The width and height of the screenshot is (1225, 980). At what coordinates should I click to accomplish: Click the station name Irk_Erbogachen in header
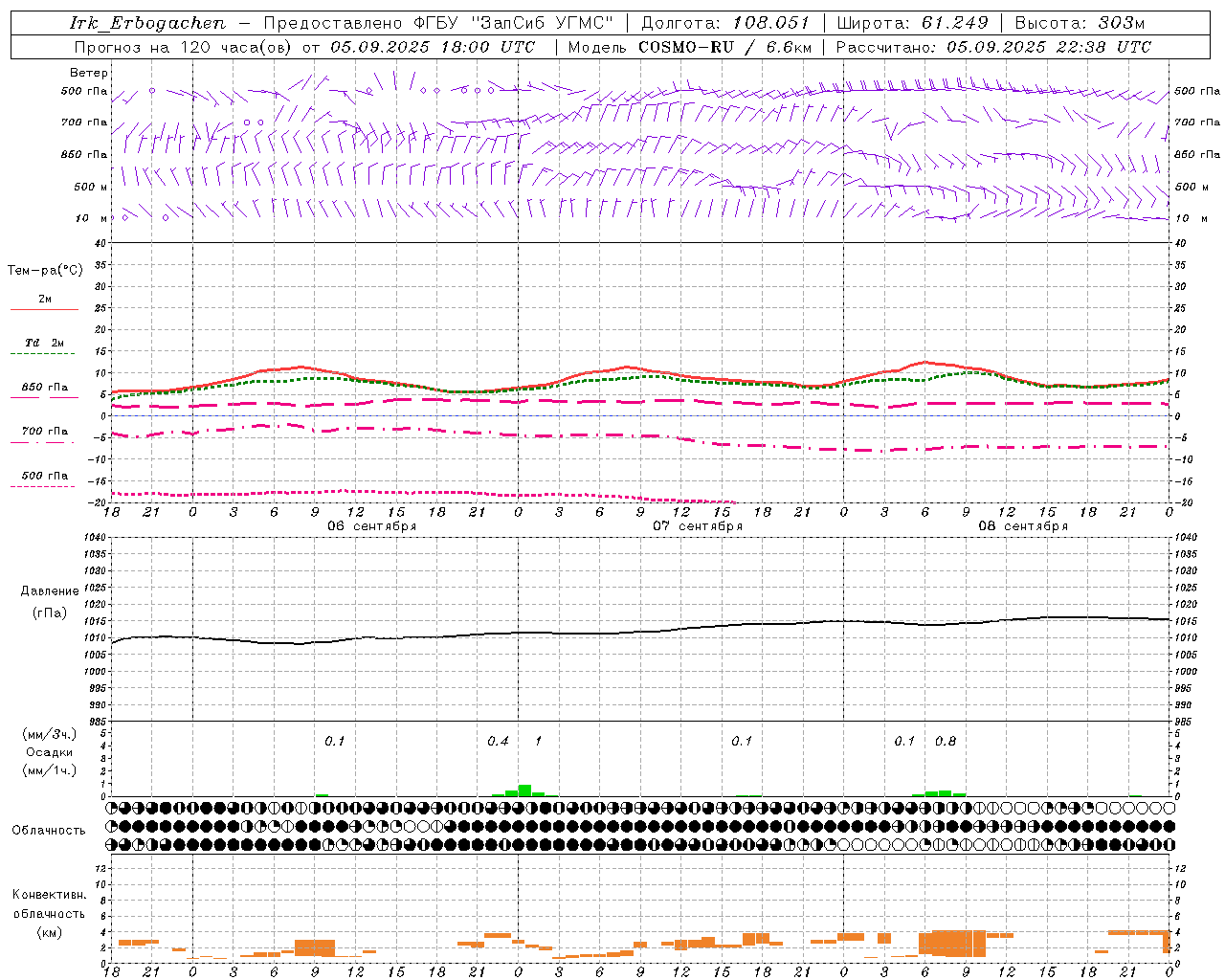tap(147, 23)
